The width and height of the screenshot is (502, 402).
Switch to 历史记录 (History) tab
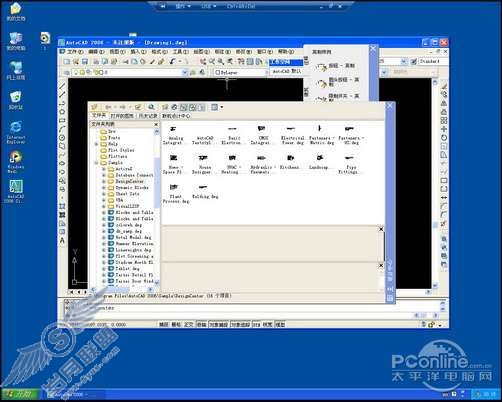pyautogui.click(x=148, y=116)
